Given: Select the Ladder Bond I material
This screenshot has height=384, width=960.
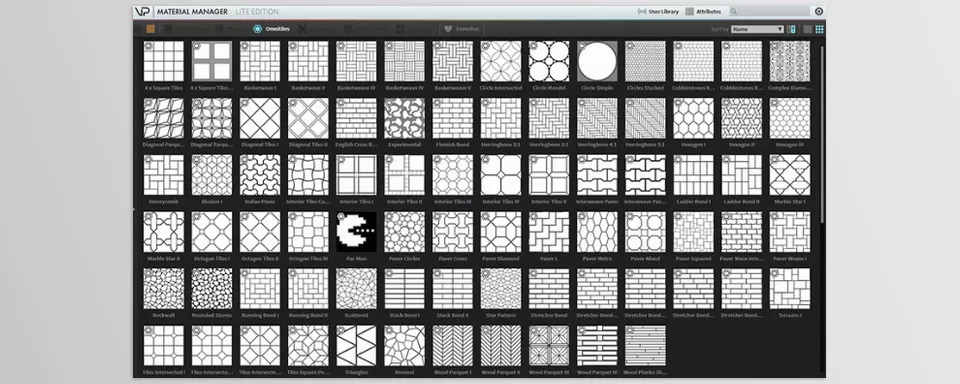Looking at the screenshot, I should tap(693, 175).
